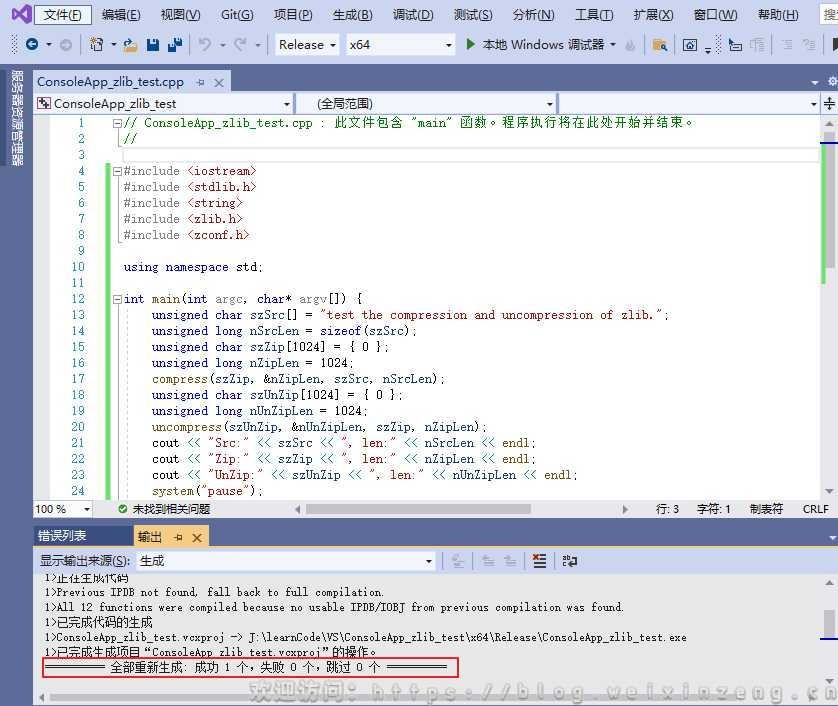838x706 pixels.
Task: Click the 本地 Windows 调试器 button
Action: point(542,45)
